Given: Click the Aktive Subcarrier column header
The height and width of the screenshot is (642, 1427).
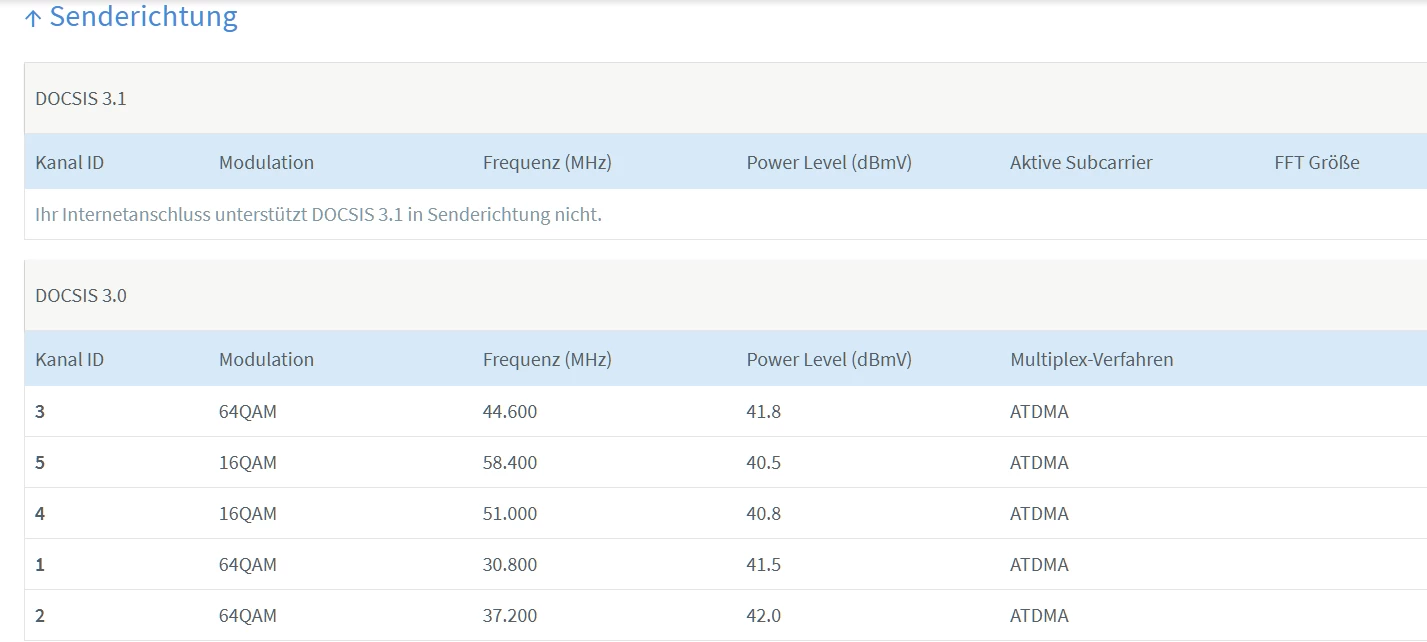Looking at the screenshot, I should click(1081, 162).
